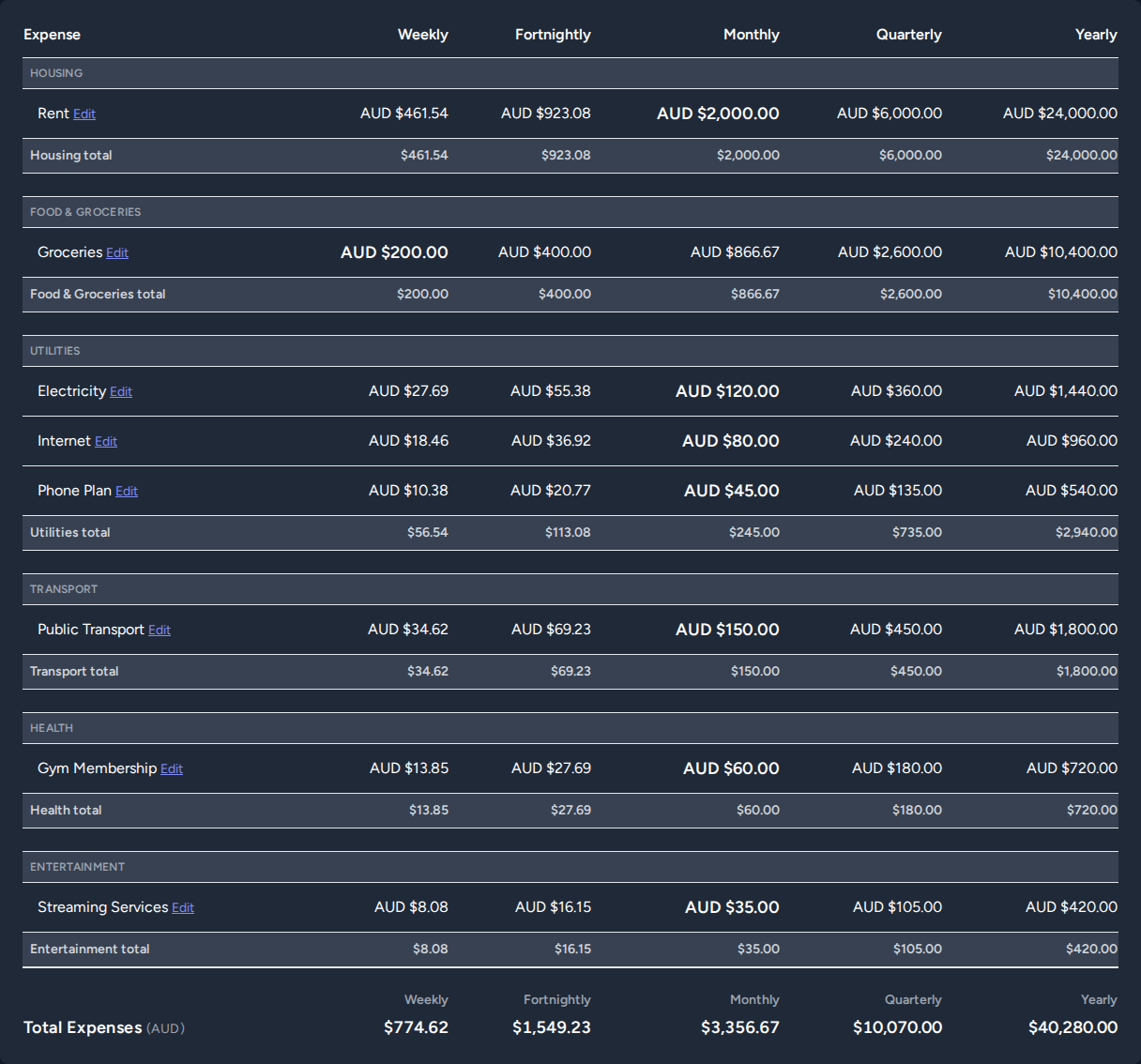
Task: Select Streaming Services' monthly AUD $35.00
Action: pos(732,907)
